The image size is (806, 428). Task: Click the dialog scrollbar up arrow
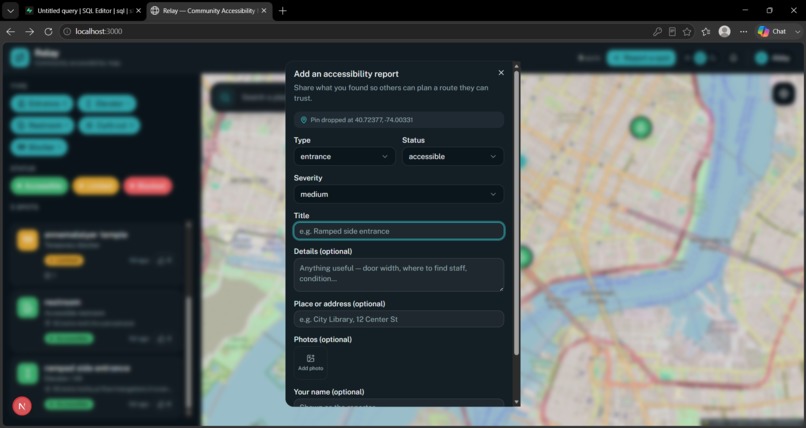click(x=517, y=66)
